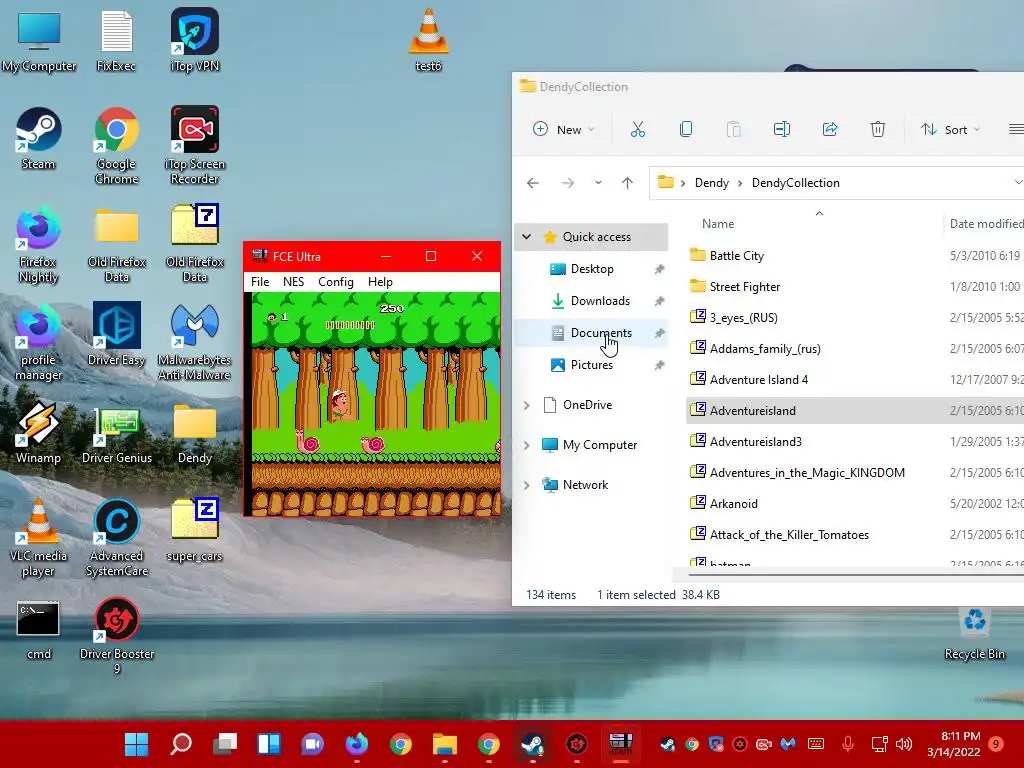This screenshot has height=768, width=1024.
Task: Open Config menu in FCE Ultra
Action: [x=336, y=281]
